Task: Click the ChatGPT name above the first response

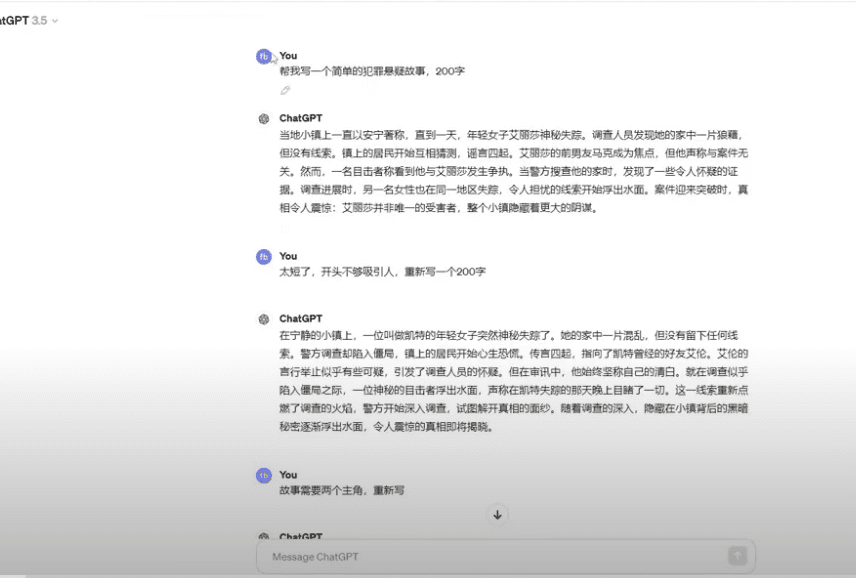Action: (301, 118)
